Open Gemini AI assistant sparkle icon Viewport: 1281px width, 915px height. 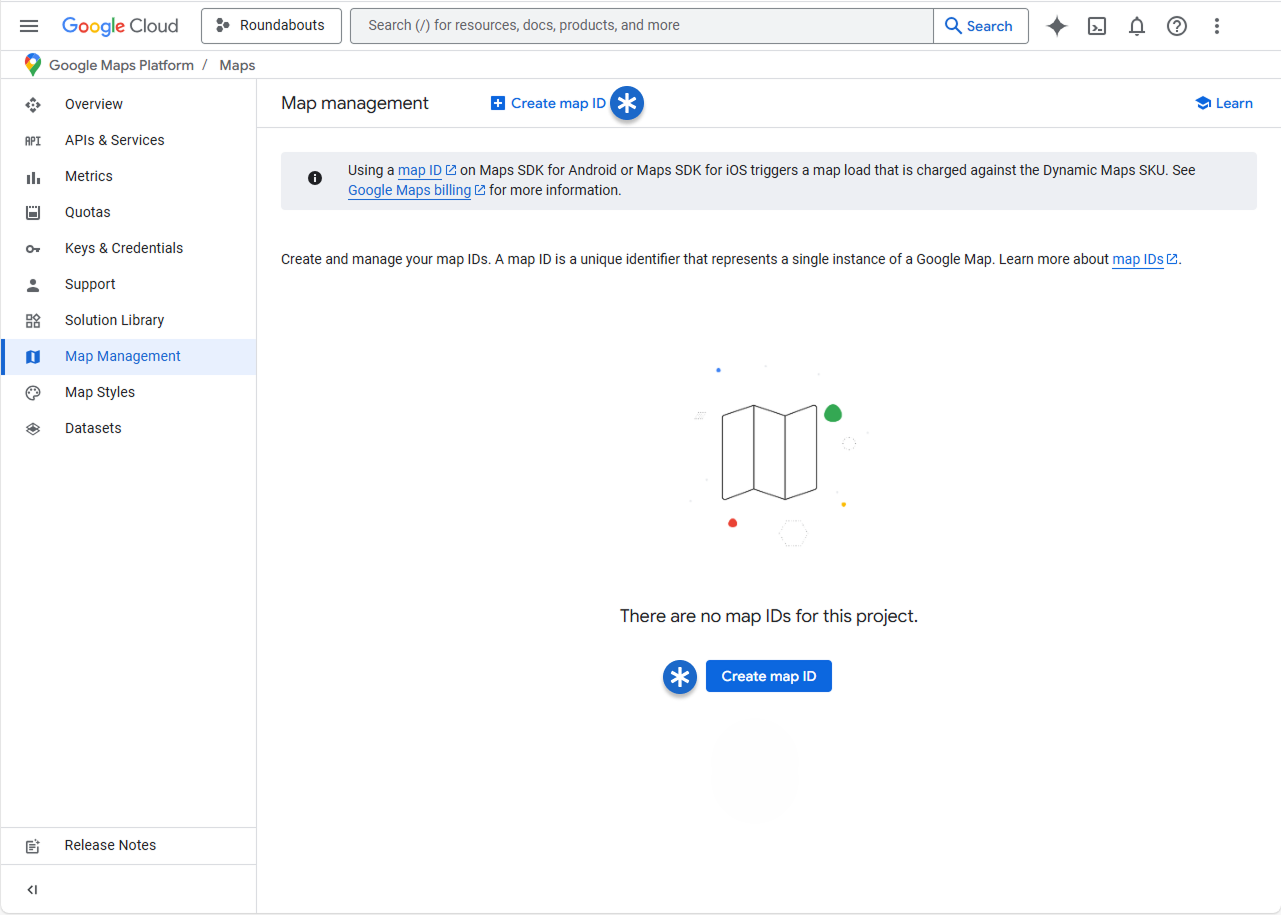coord(1057,26)
